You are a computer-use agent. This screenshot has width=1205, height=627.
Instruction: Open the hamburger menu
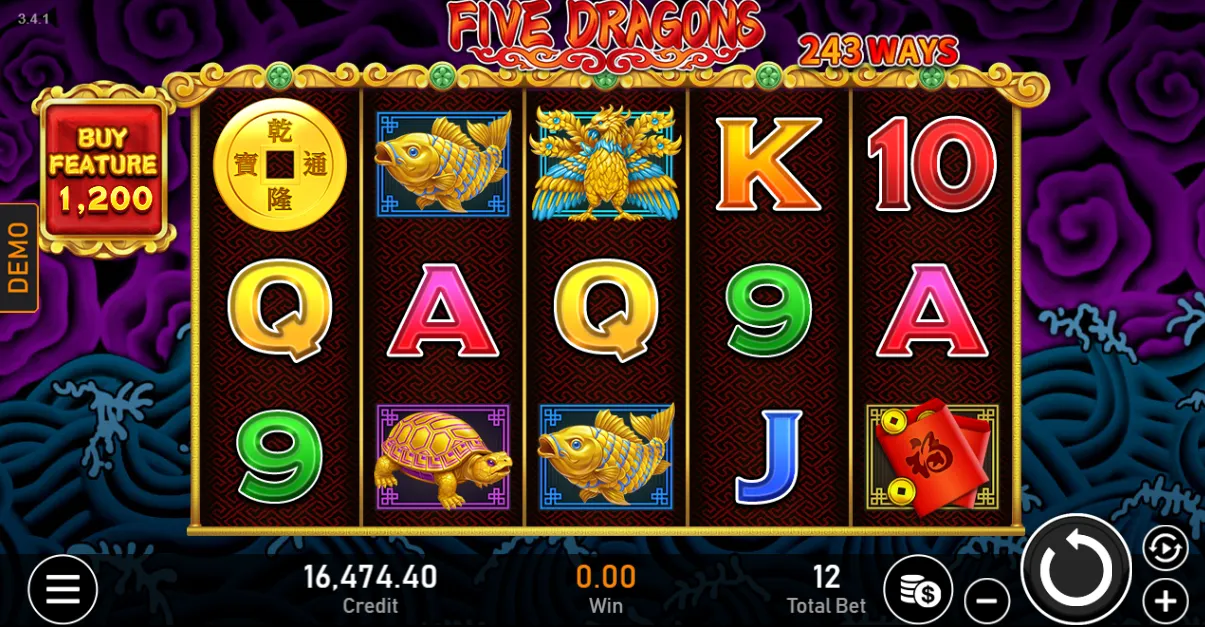click(x=63, y=590)
